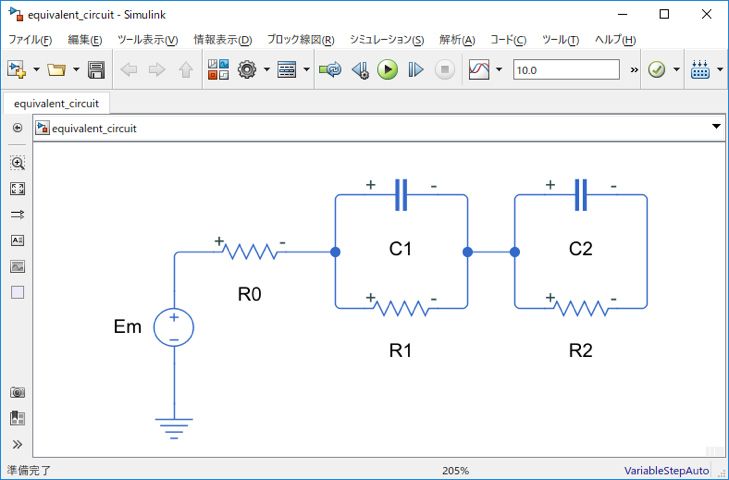Open the Update Diagram checkmark dropdown arrow
The image size is (729, 480).
coord(677,70)
